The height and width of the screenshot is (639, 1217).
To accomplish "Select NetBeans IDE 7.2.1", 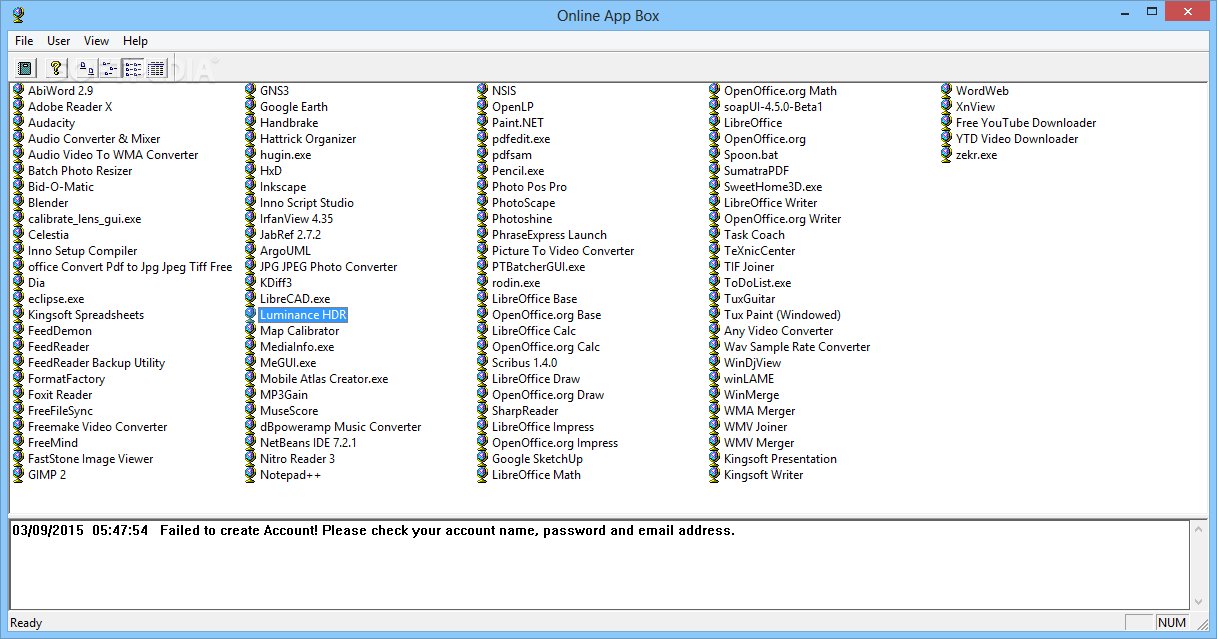I will click(308, 443).
